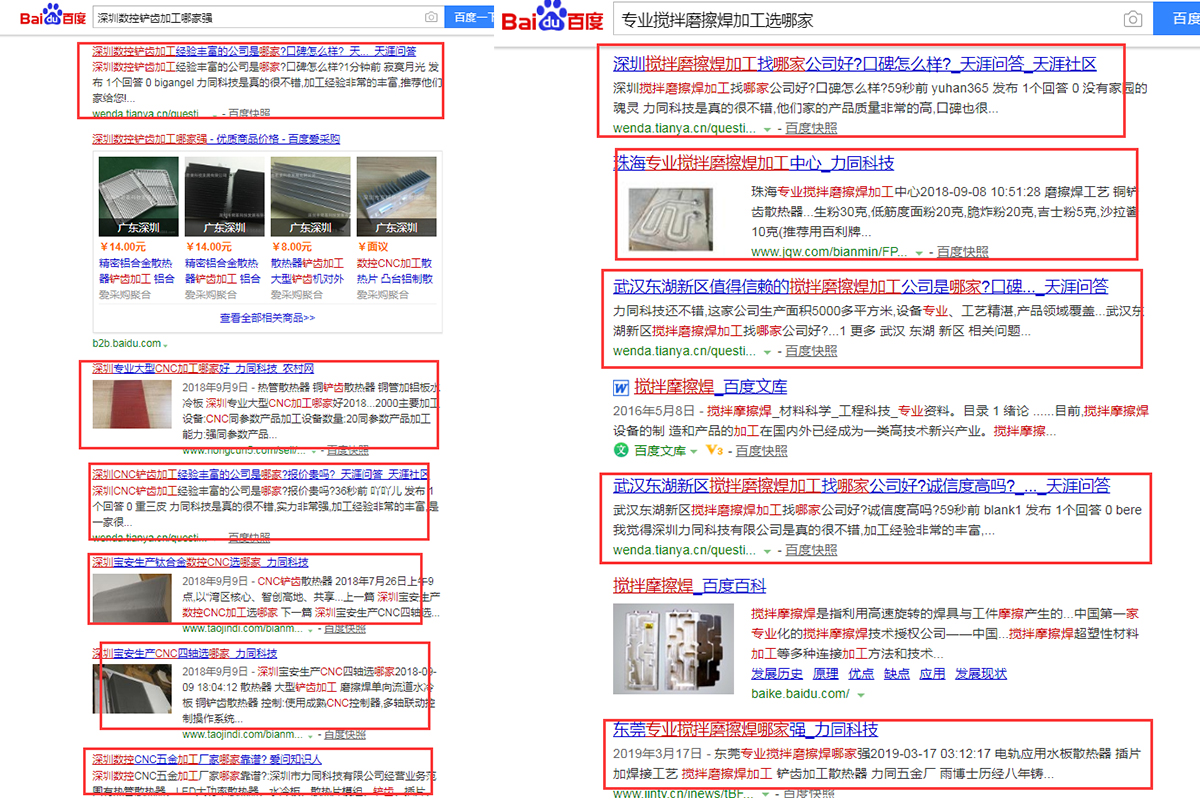The width and height of the screenshot is (1200, 805).
Task: Open 深圳数控铲齿加工哪家强 - 优质商品价格 - 百度爱采购 link
Action: pos(216,139)
